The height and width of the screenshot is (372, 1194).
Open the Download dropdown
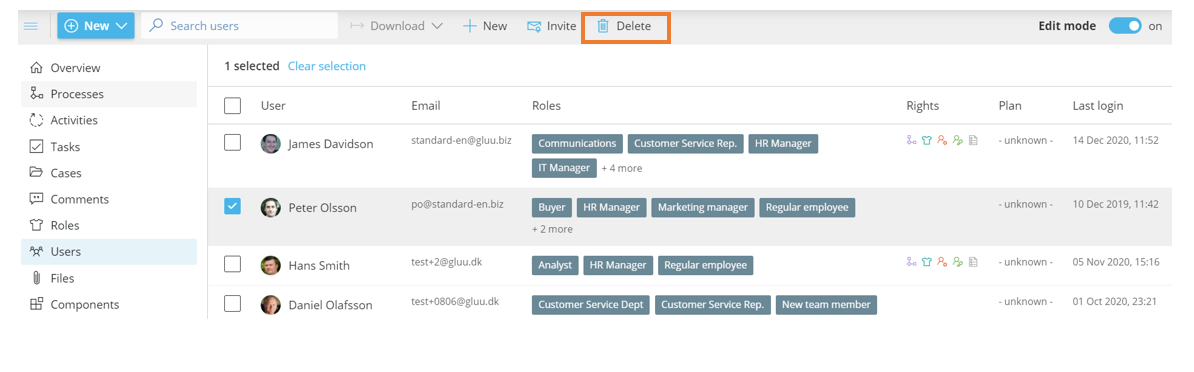[397, 26]
